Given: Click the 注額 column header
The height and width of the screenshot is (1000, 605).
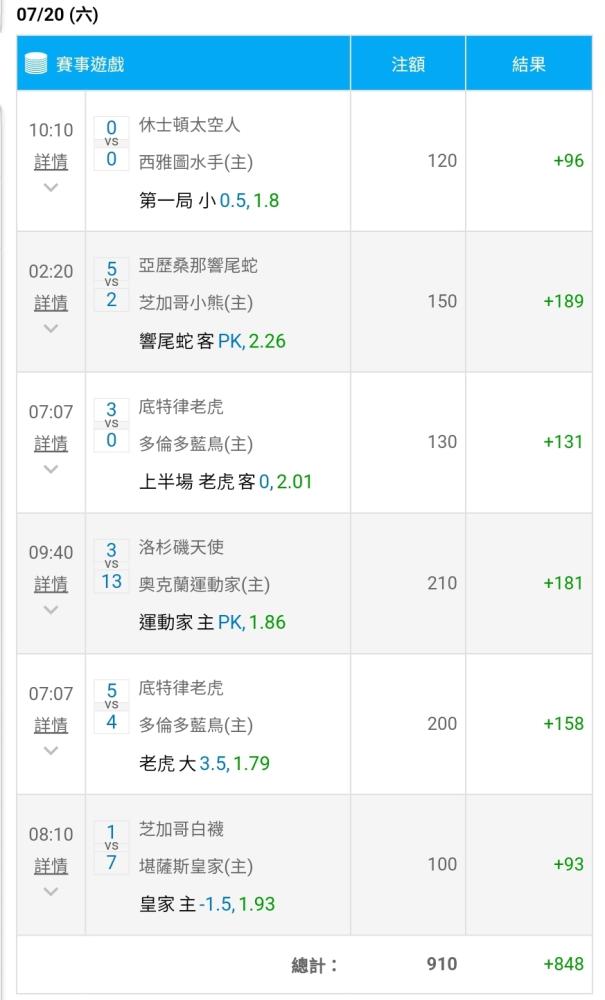Looking at the screenshot, I should (x=408, y=64).
